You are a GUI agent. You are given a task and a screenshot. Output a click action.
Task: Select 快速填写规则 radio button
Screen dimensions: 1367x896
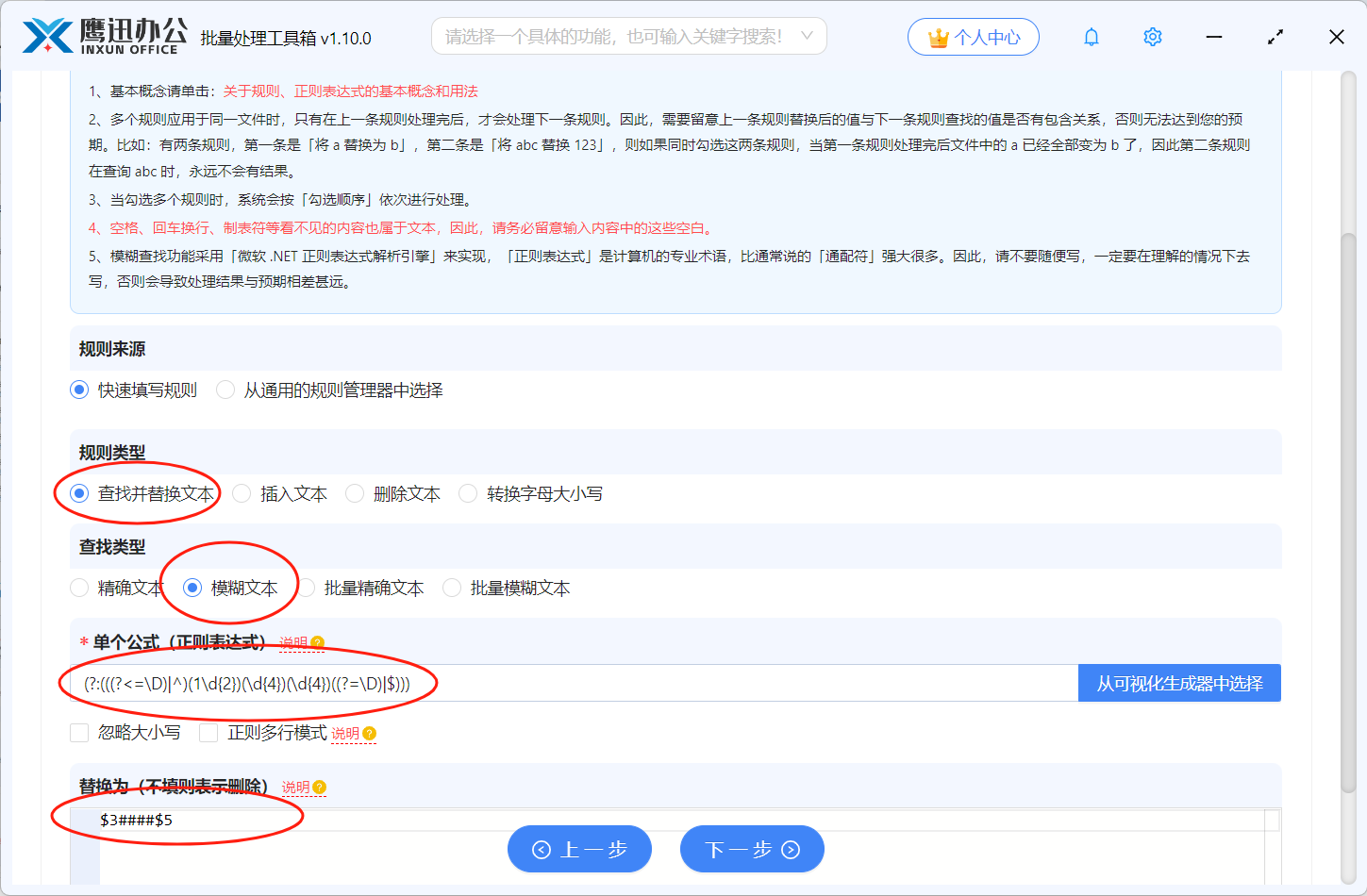pos(79,390)
